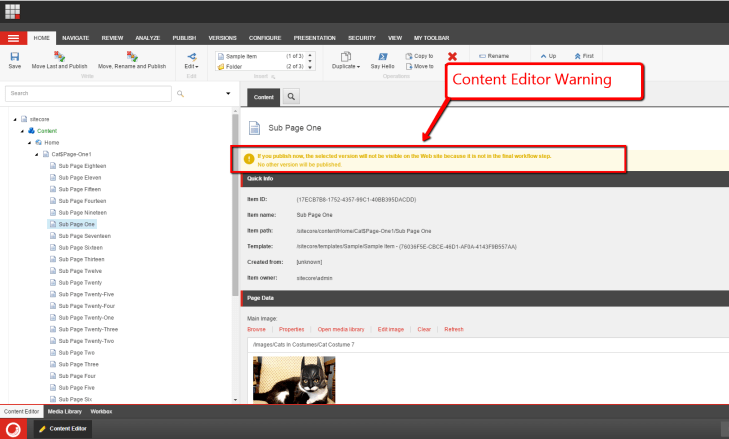Click the Sitecore start button logo
Viewport: 729px width, 439px height.
(x=13, y=429)
